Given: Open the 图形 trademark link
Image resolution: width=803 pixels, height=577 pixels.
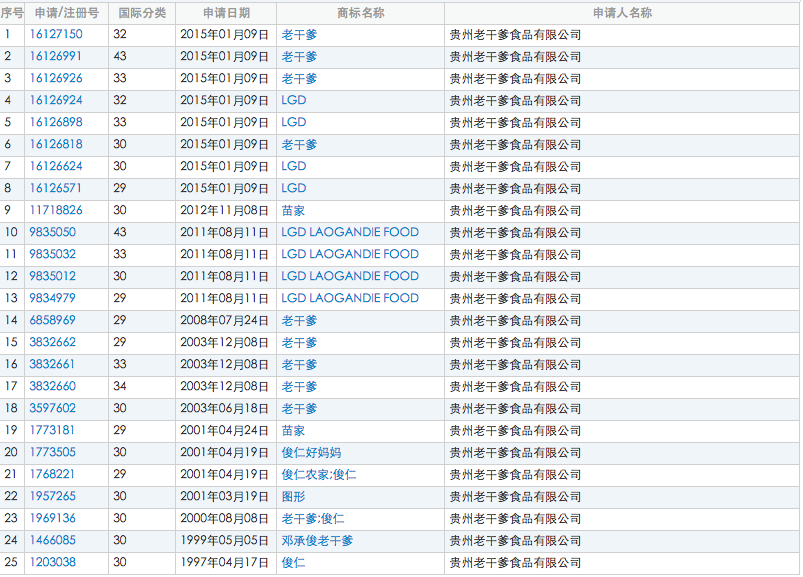Looking at the screenshot, I should click(x=293, y=497).
